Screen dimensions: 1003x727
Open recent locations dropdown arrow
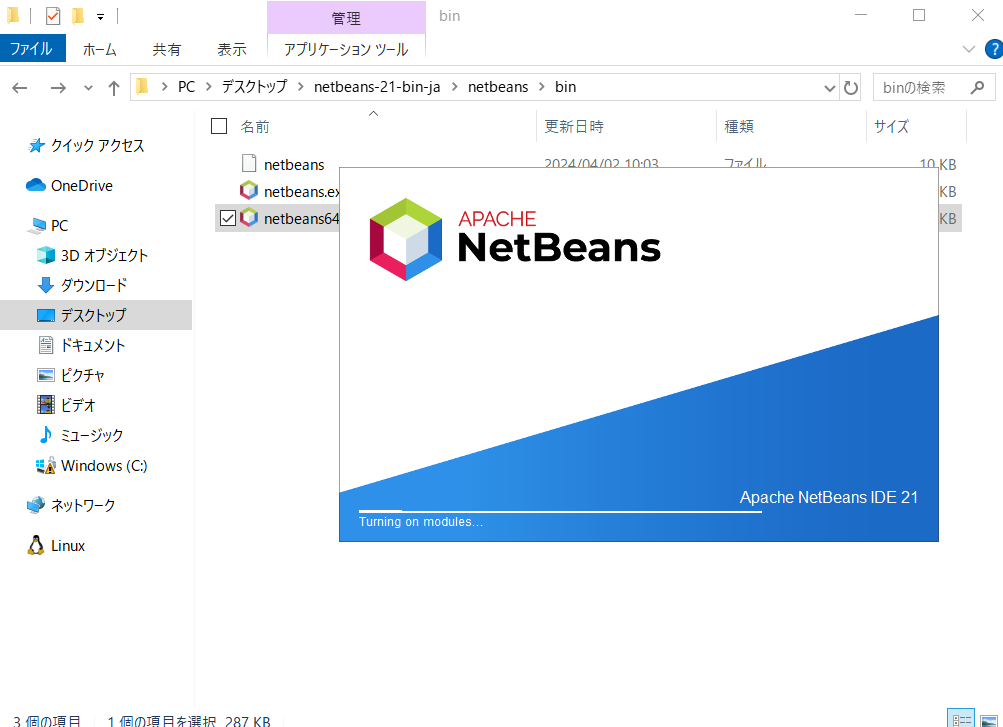click(88, 88)
